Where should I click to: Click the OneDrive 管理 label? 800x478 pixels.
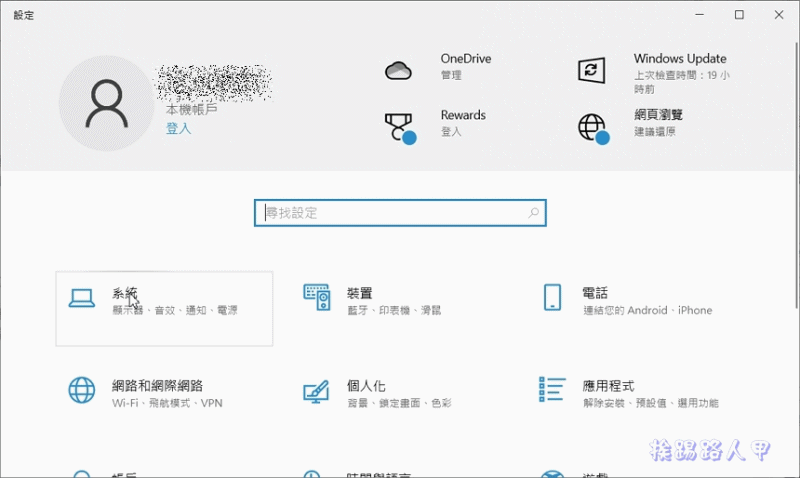pyautogui.click(x=451, y=75)
